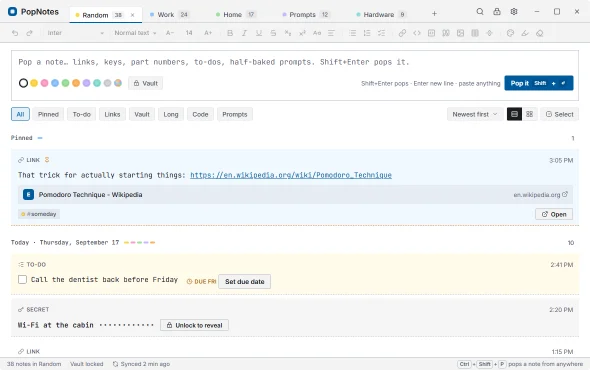Check off dentist to-do
The height and width of the screenshot is (370, 590).
click(22, 280)
